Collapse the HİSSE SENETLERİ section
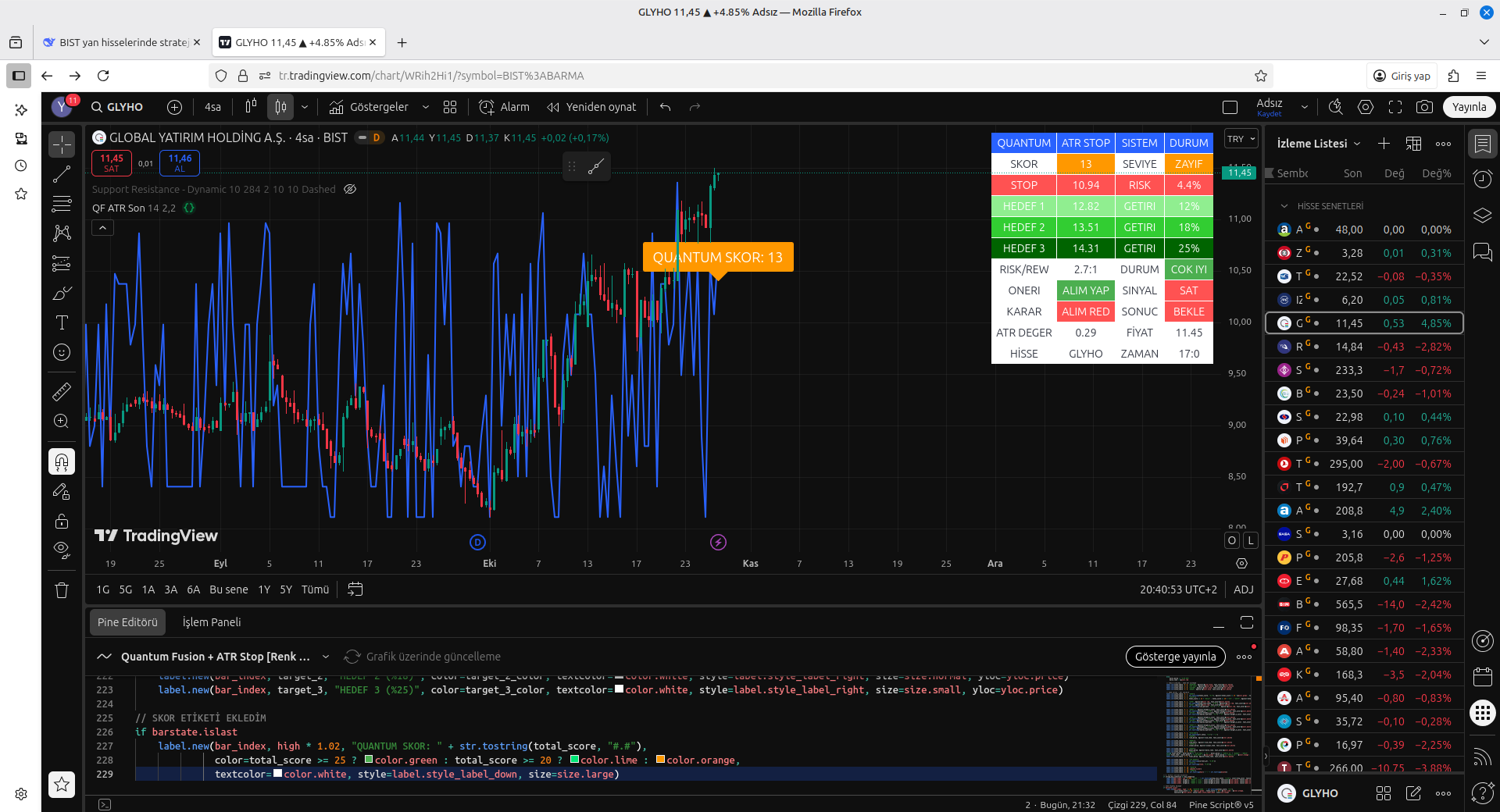Screen dimensions: 1500x812 coord(1284,206)
